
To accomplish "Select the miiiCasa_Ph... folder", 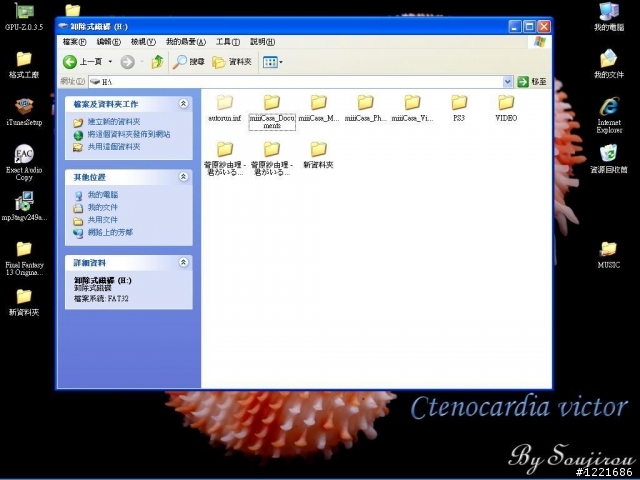I will (x=365, y=108).
